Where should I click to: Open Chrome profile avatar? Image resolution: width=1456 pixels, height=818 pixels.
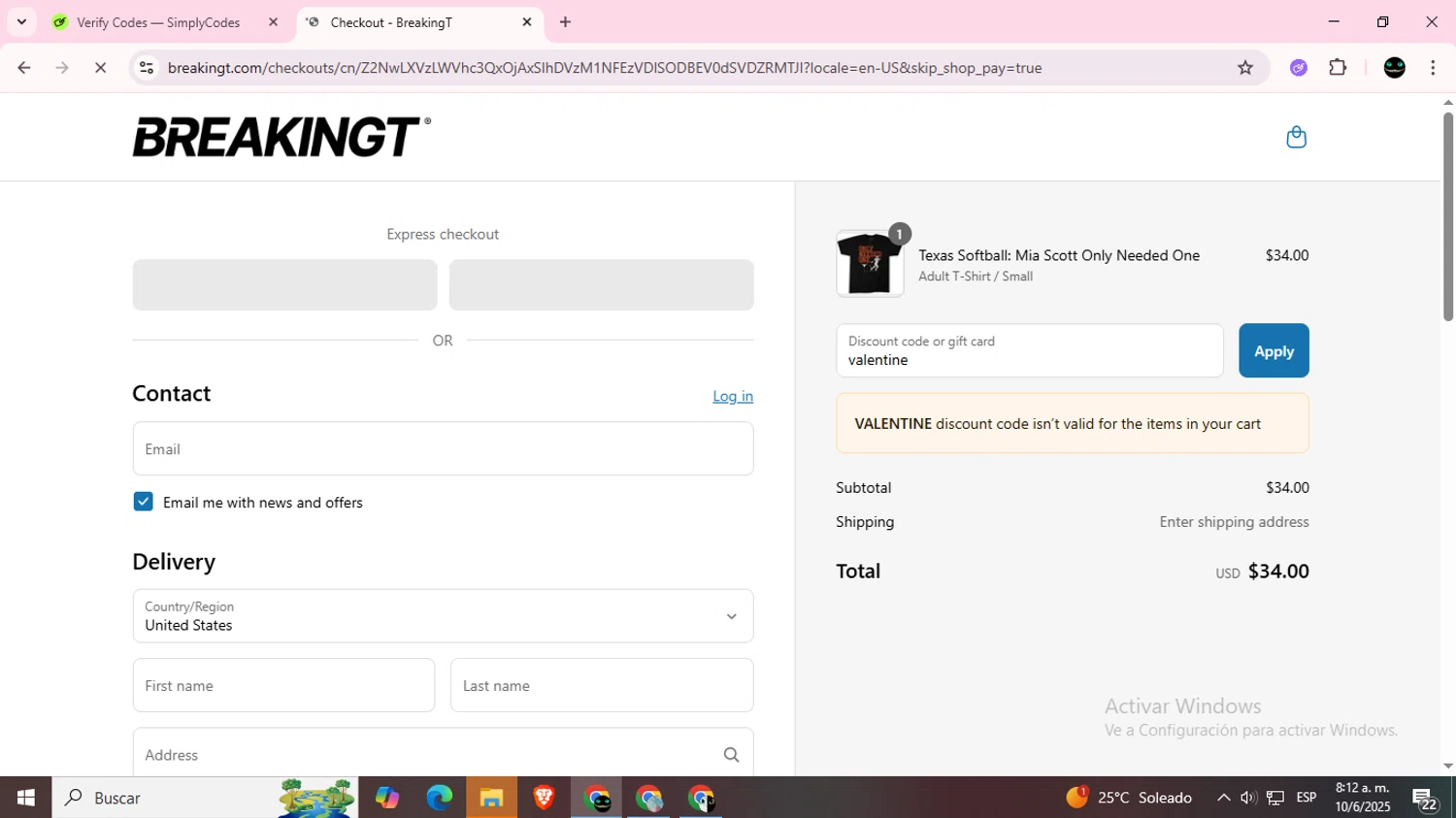pos(1395,68)
